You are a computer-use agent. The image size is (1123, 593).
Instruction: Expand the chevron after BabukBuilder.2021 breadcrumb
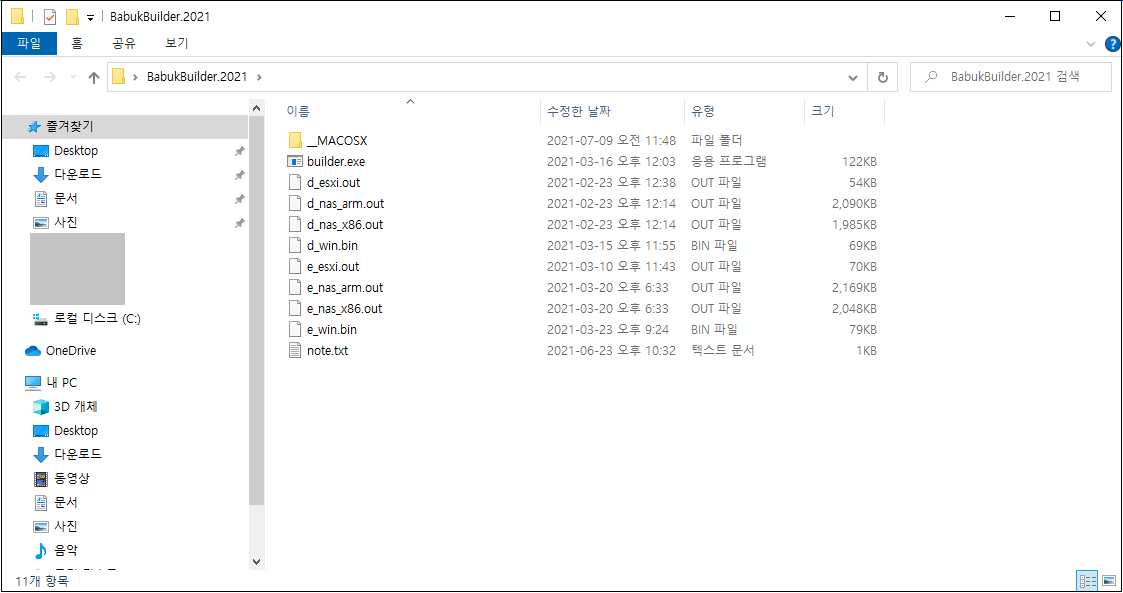(259, 77)
